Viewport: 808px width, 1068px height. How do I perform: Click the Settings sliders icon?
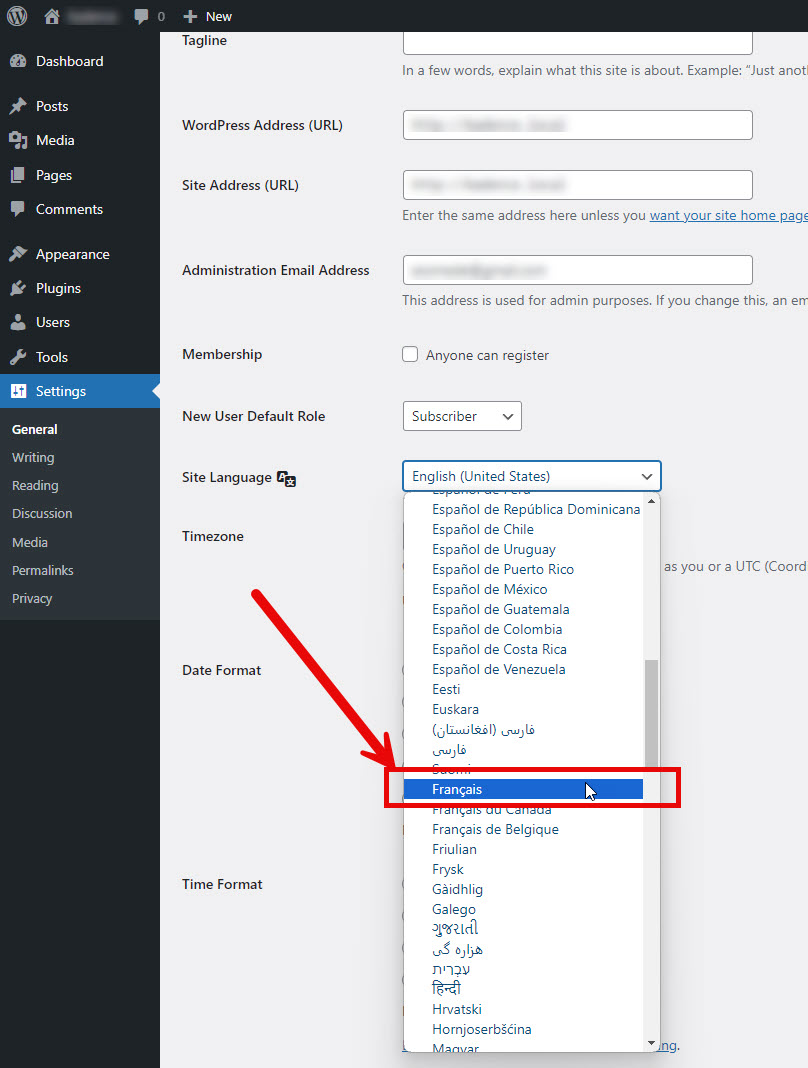click(18, 391)
